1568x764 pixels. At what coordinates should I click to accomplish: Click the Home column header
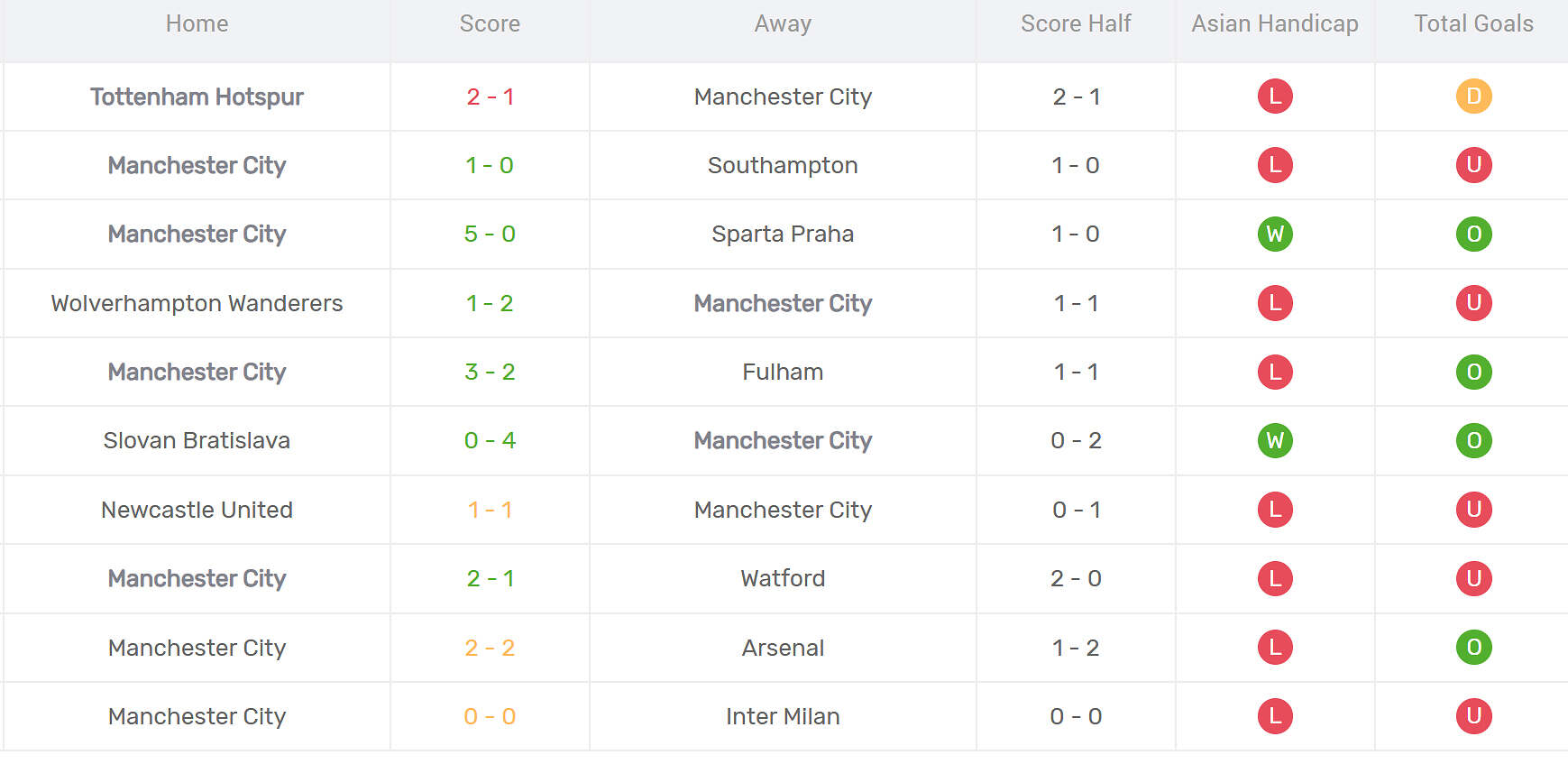tap(197, 24)
